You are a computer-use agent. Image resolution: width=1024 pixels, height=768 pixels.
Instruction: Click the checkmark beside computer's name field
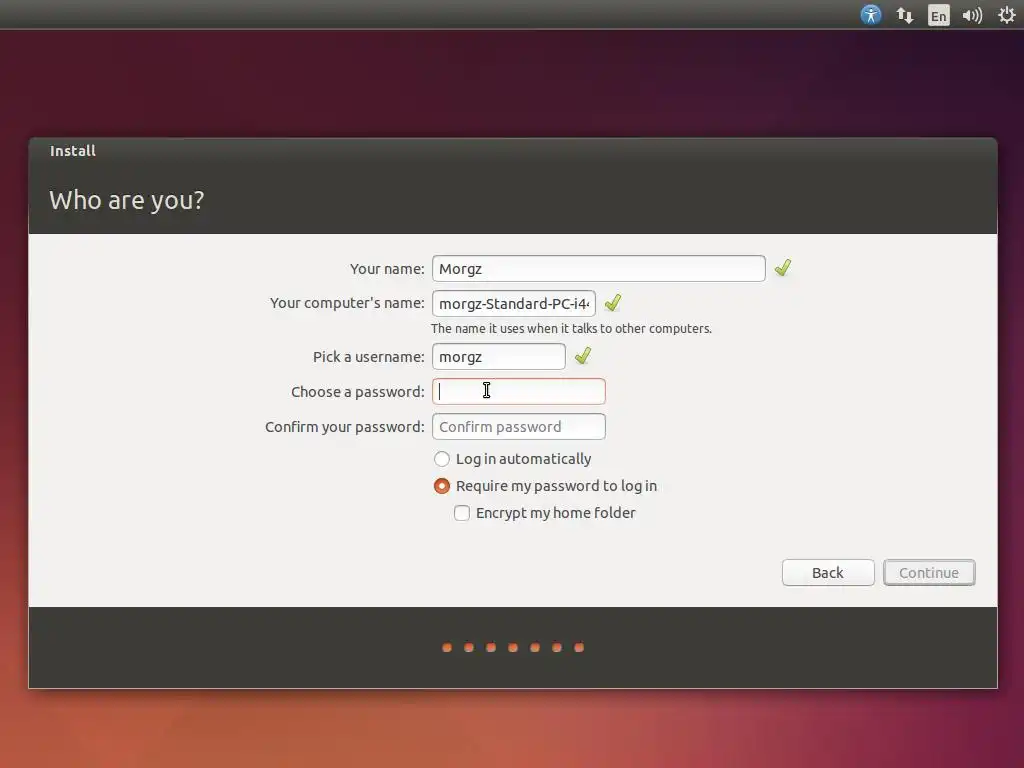(613, 303)
